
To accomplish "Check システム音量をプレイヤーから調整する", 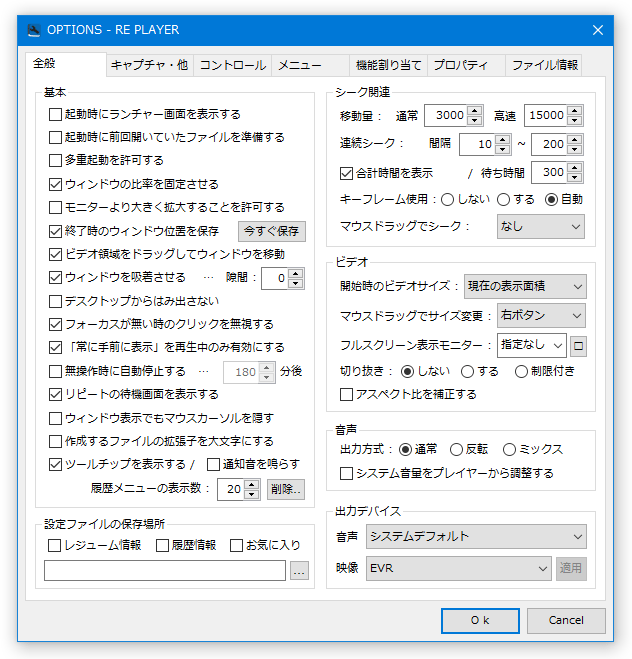I will 346,473.
